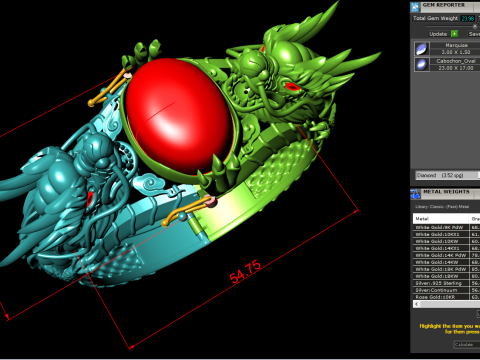Click the 3.00 X 1.50 size text
480x360 pixels.
click(x=456, y=52)
